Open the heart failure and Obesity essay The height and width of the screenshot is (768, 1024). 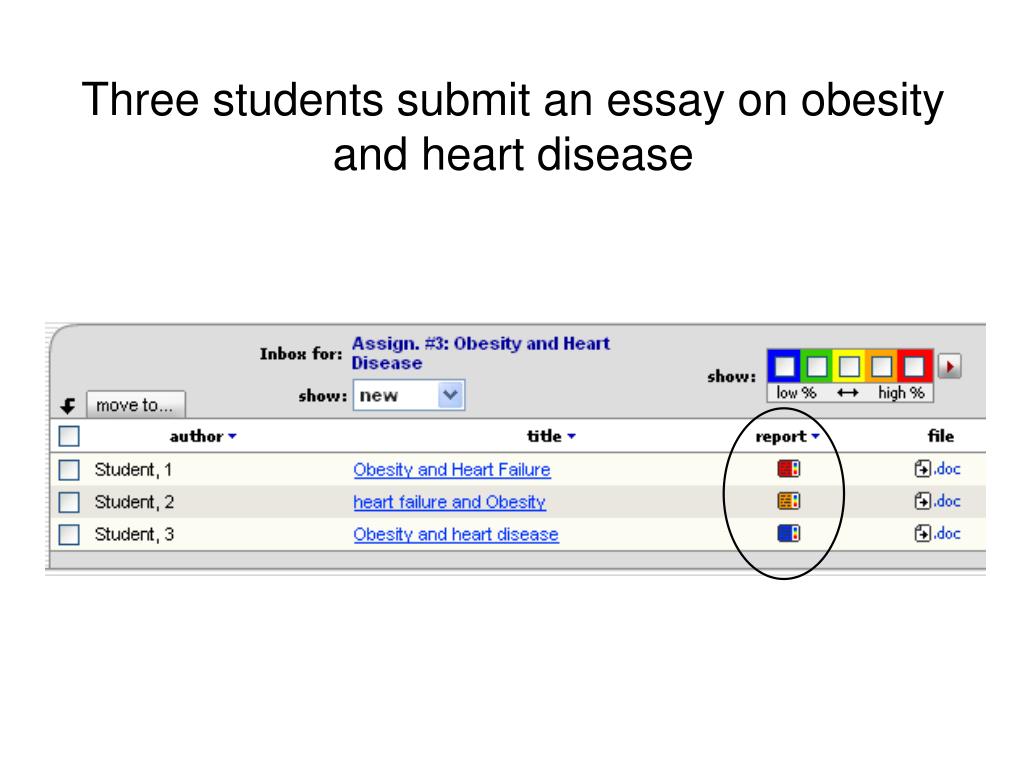coord(449,502)
